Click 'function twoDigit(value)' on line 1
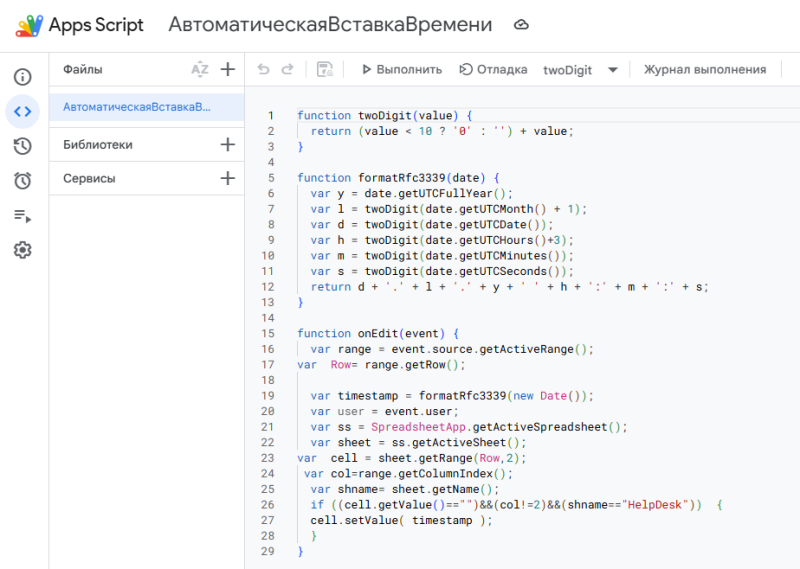 (378, 116)
